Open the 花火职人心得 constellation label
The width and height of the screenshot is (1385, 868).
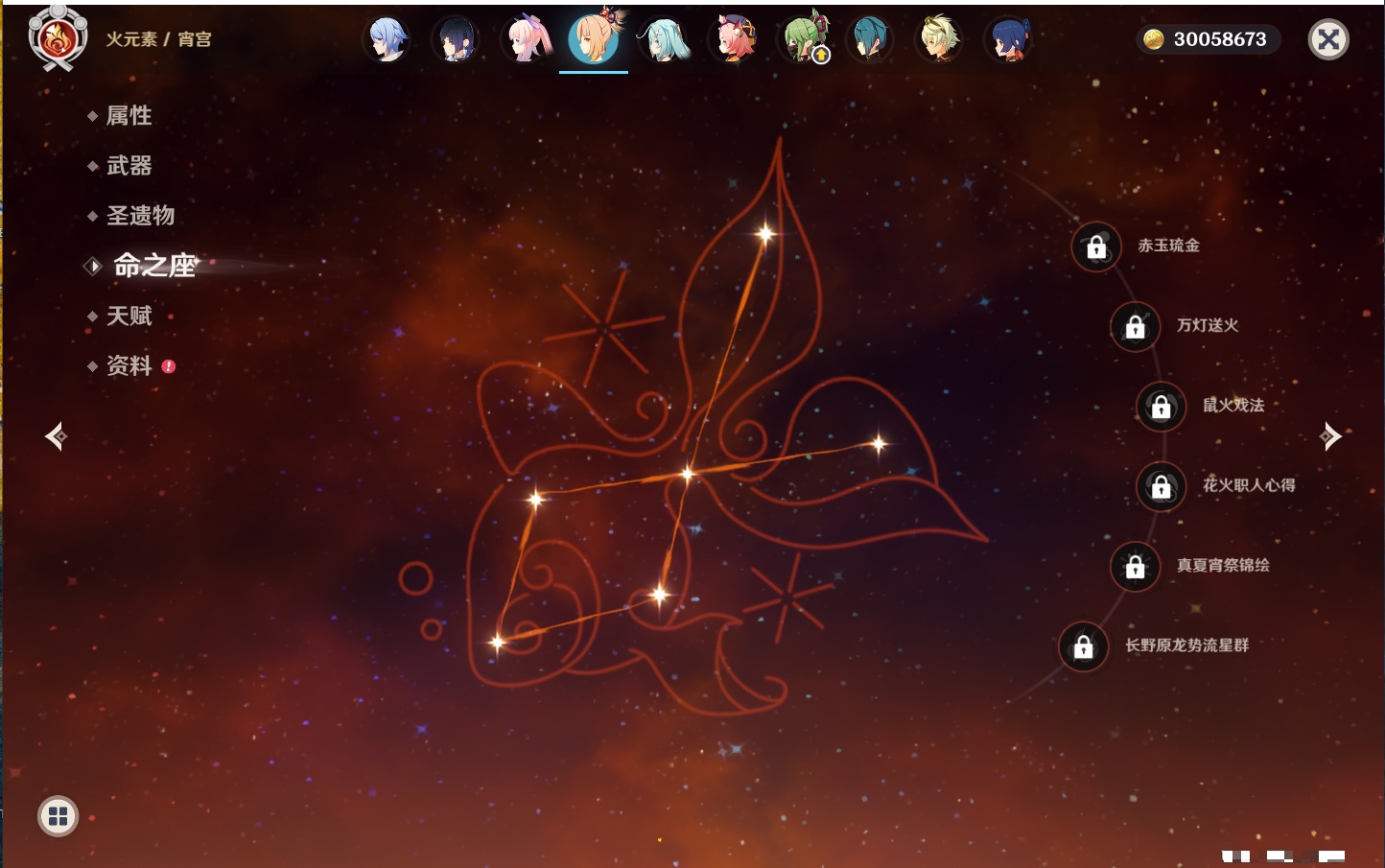[1249, 485]
